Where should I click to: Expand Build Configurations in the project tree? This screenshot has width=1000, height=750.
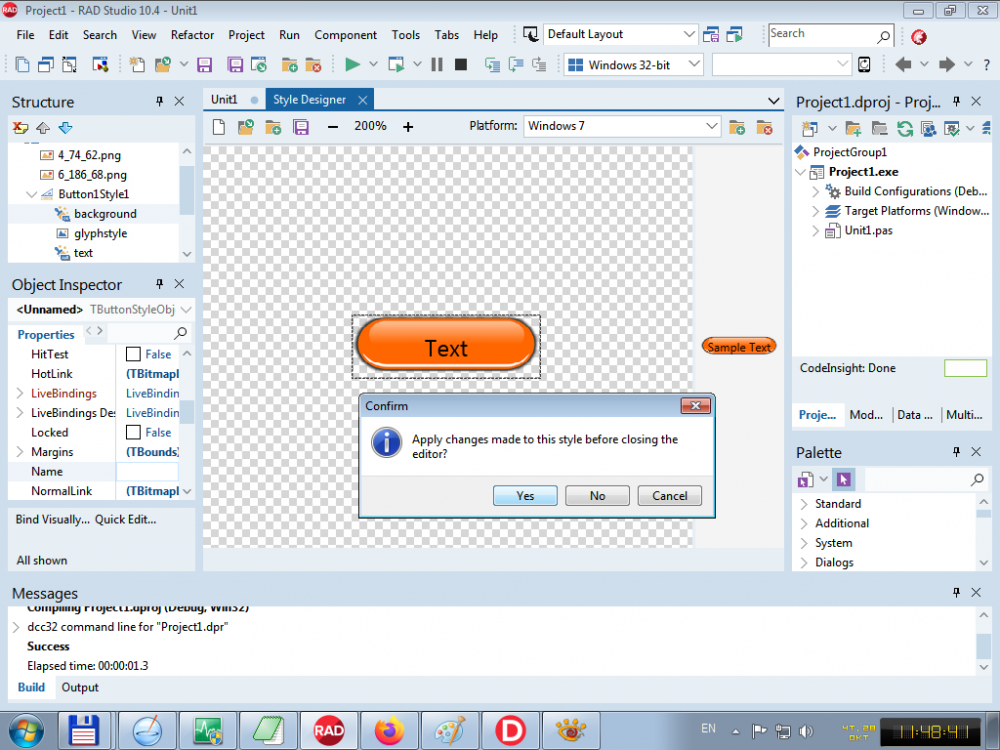point(815,191)
